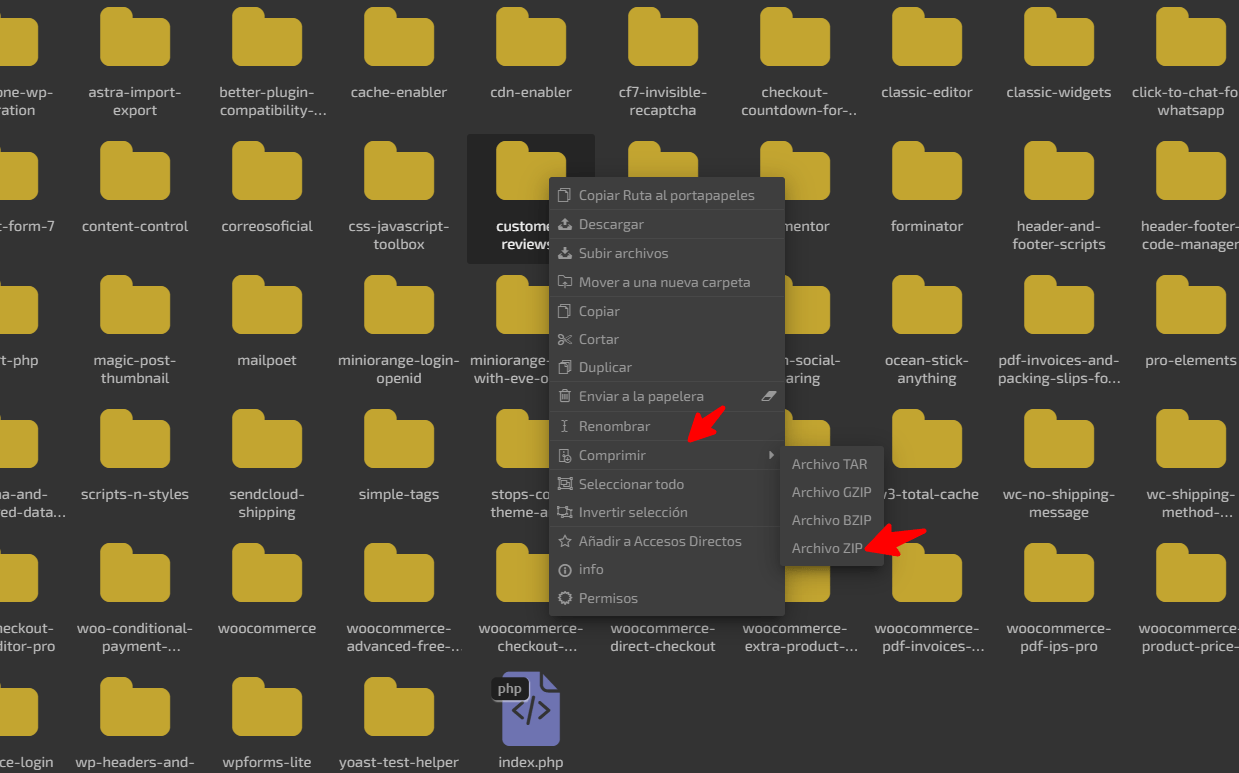The width and height of the screenshot is (1239, 773).
Task: Click the duplicate icon beside Duplicar
Action: click(x=565, y=367)
